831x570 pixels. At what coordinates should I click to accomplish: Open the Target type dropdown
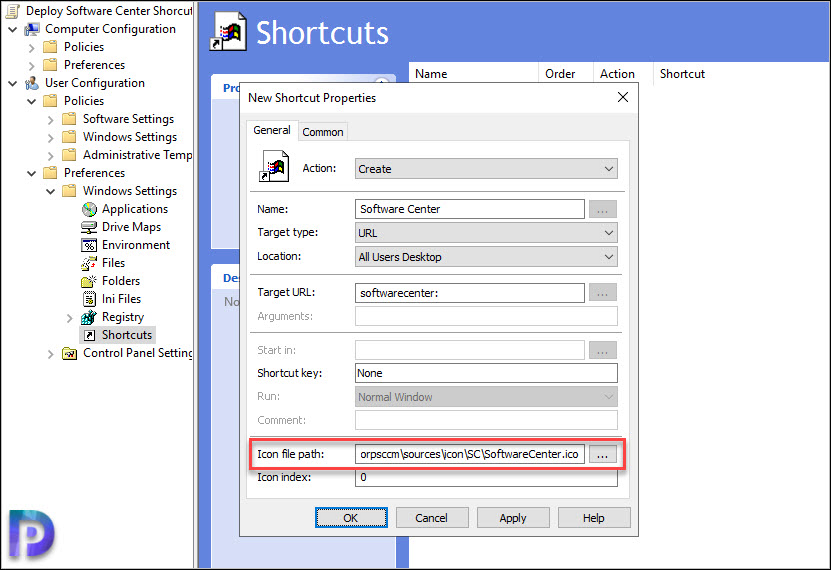pyautogui.click(x=486, y=233)
